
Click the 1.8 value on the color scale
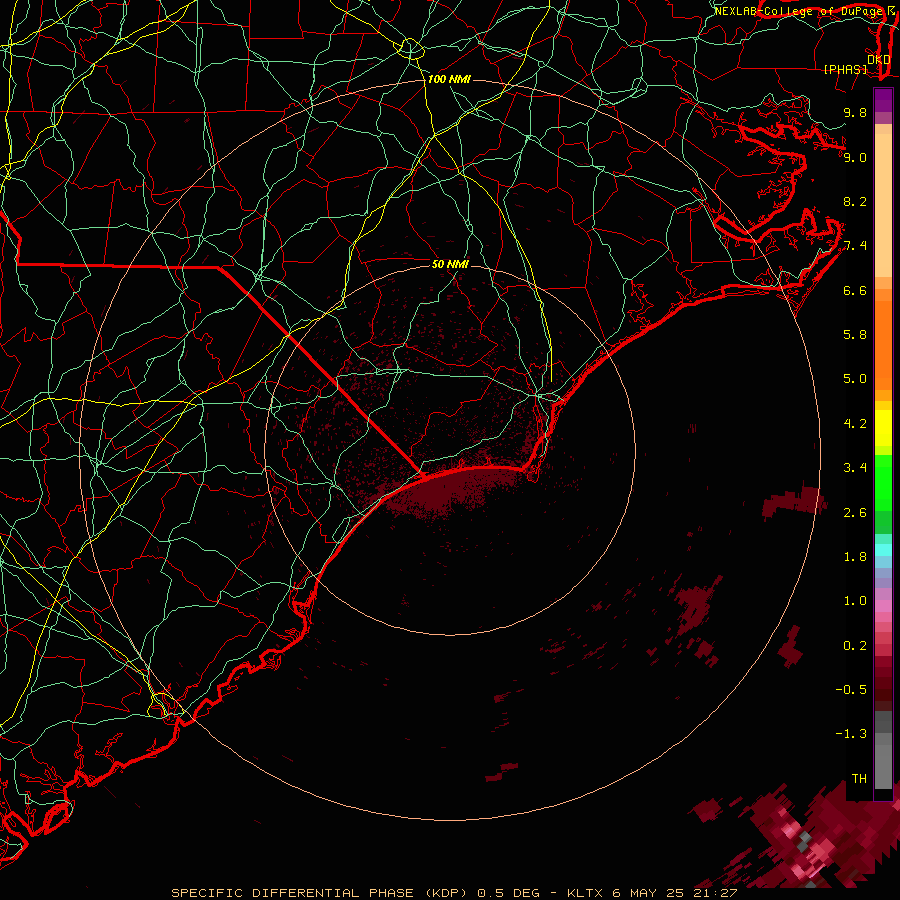(x=855, y=557)
